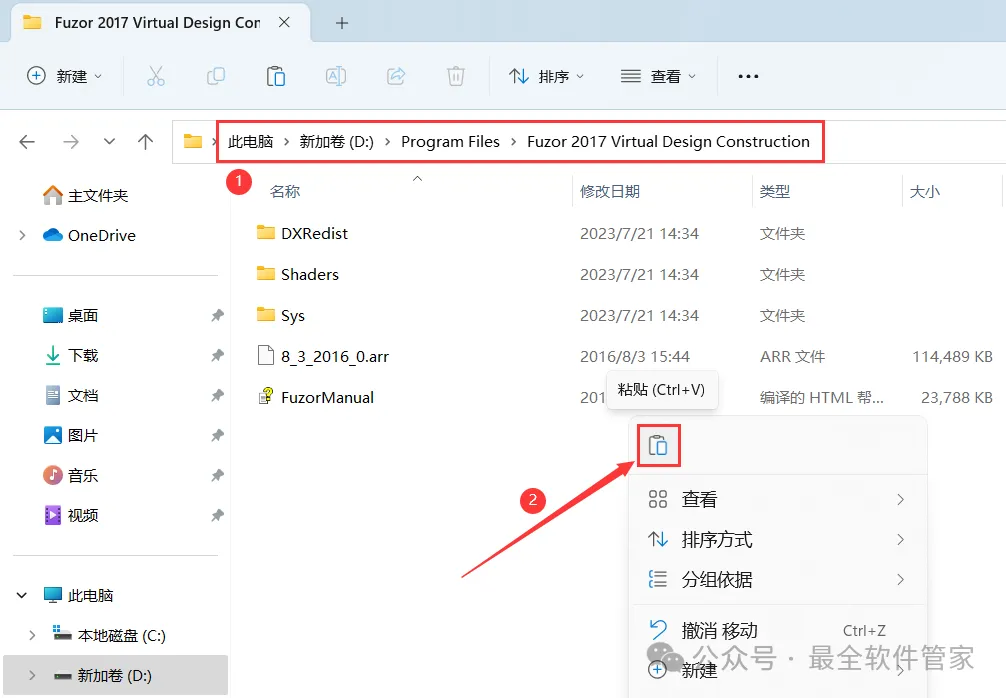Click chevron after Program Files breadcrumb

(x=513, y=141)
